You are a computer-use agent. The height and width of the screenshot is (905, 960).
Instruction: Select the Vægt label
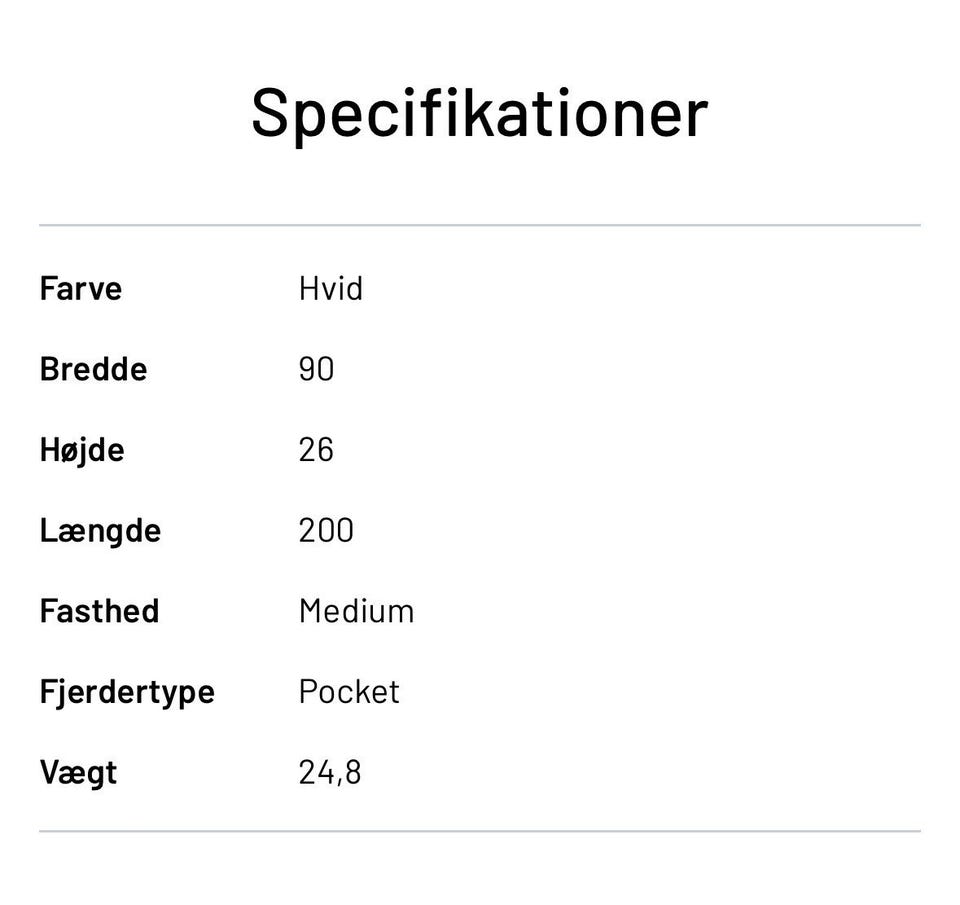point(78,773)
